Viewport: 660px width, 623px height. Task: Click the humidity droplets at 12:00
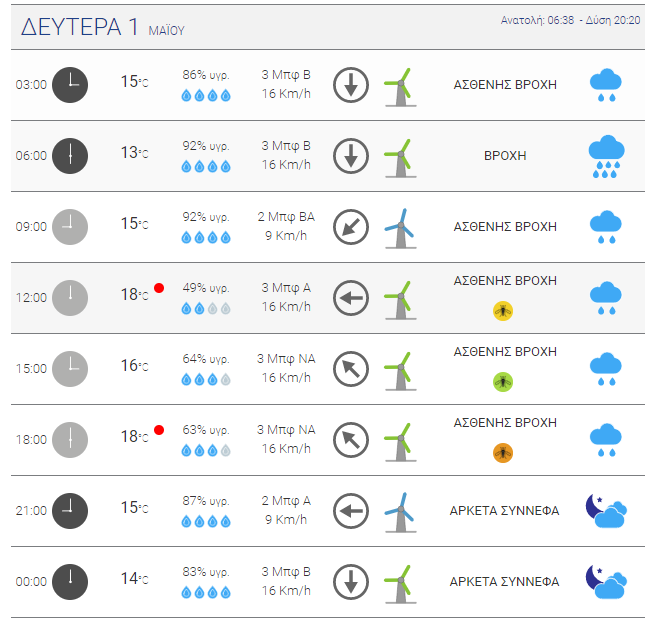coord(206,309)
